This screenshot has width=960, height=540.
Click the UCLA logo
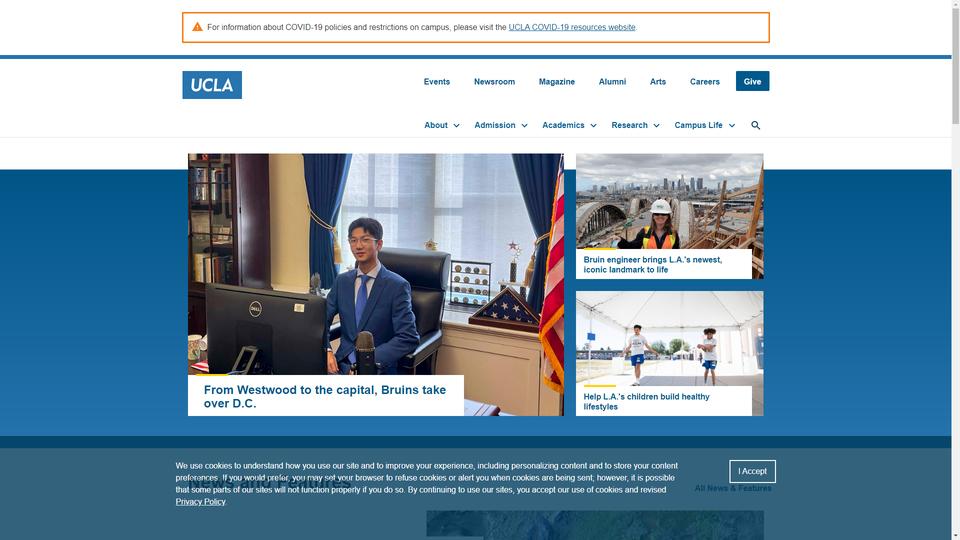point(212,85)
